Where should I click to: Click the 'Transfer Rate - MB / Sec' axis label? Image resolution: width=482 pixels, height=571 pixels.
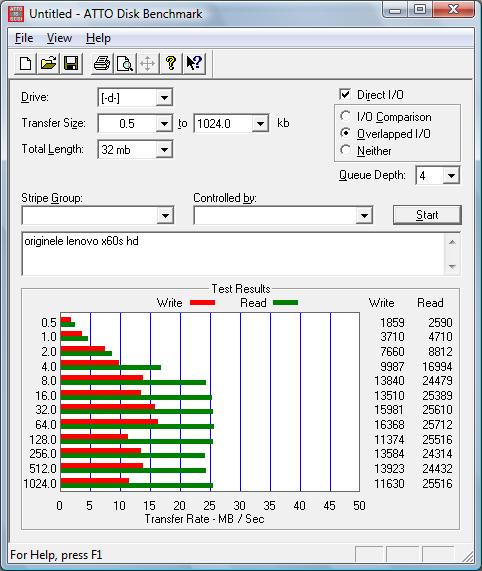pos(204,519)
